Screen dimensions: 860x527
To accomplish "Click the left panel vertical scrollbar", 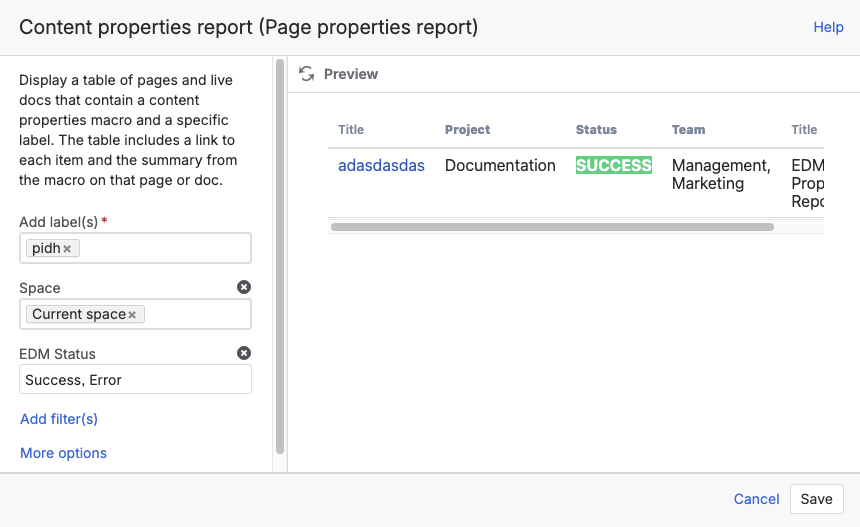I will [x=280, y=257].
